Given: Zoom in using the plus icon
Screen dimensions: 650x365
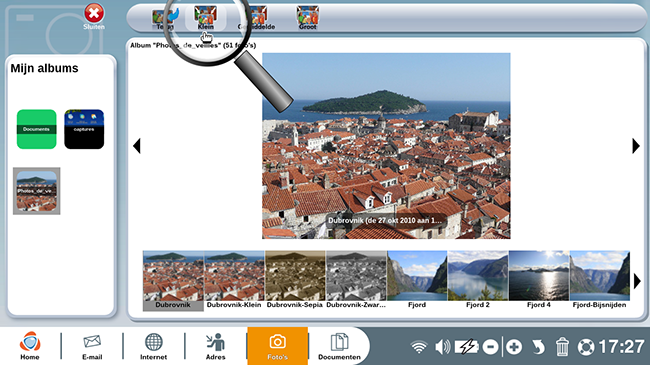Looking at the screenshot, I should point(514,347).
